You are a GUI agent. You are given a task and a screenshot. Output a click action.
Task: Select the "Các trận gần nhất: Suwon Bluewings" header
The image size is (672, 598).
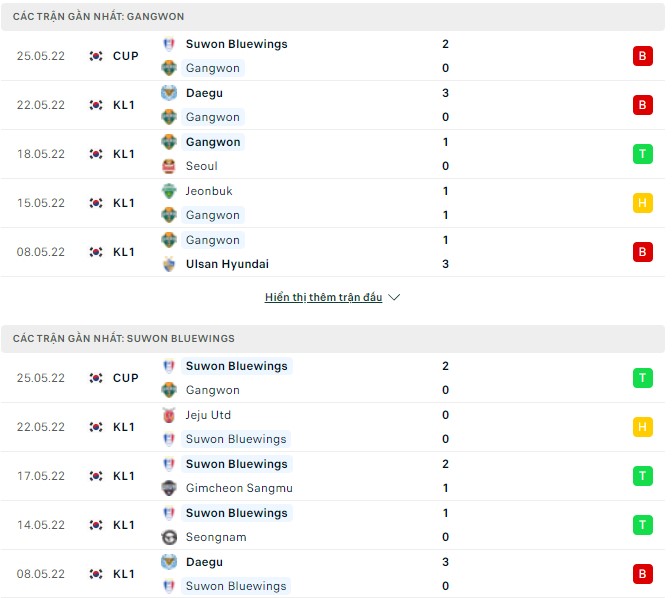tap(124, 339)
